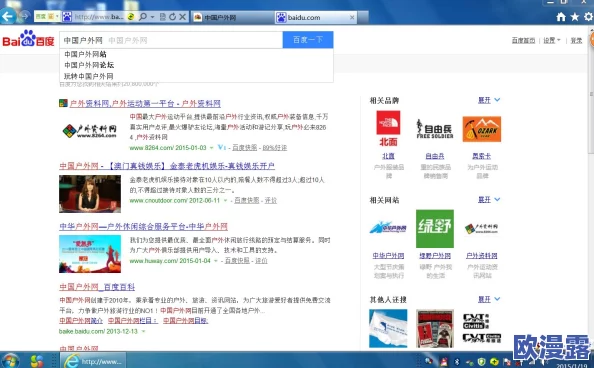Open the 设置 dropdown at top right

click(x=552, y=40)
